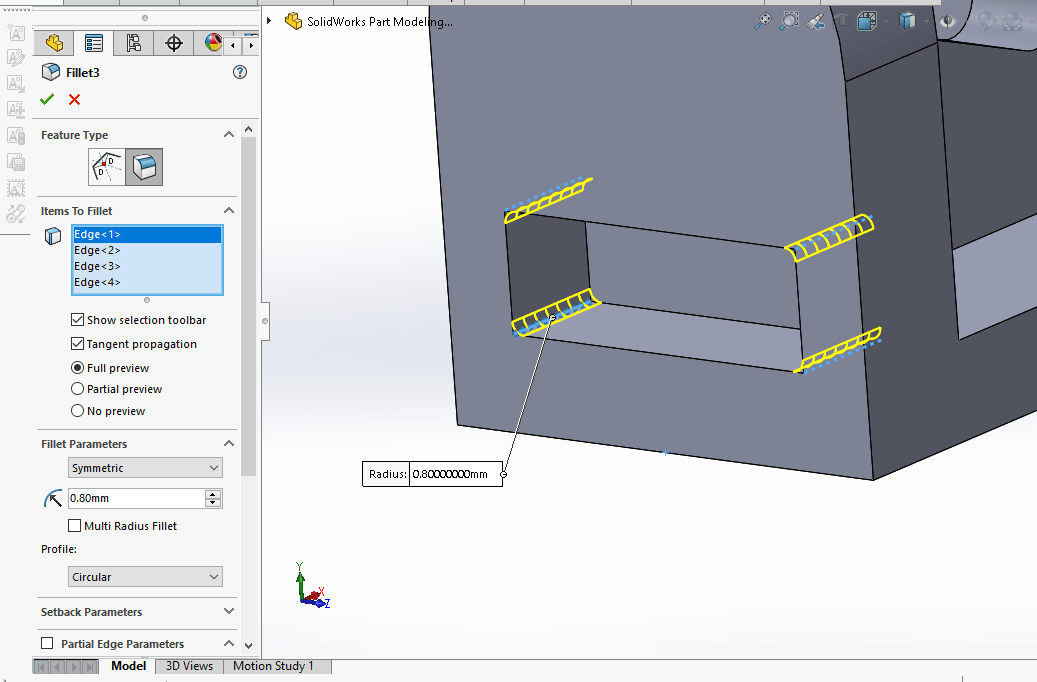
Task: Open the DimXpertManager crosshair tab
Action: pos(174,43)
